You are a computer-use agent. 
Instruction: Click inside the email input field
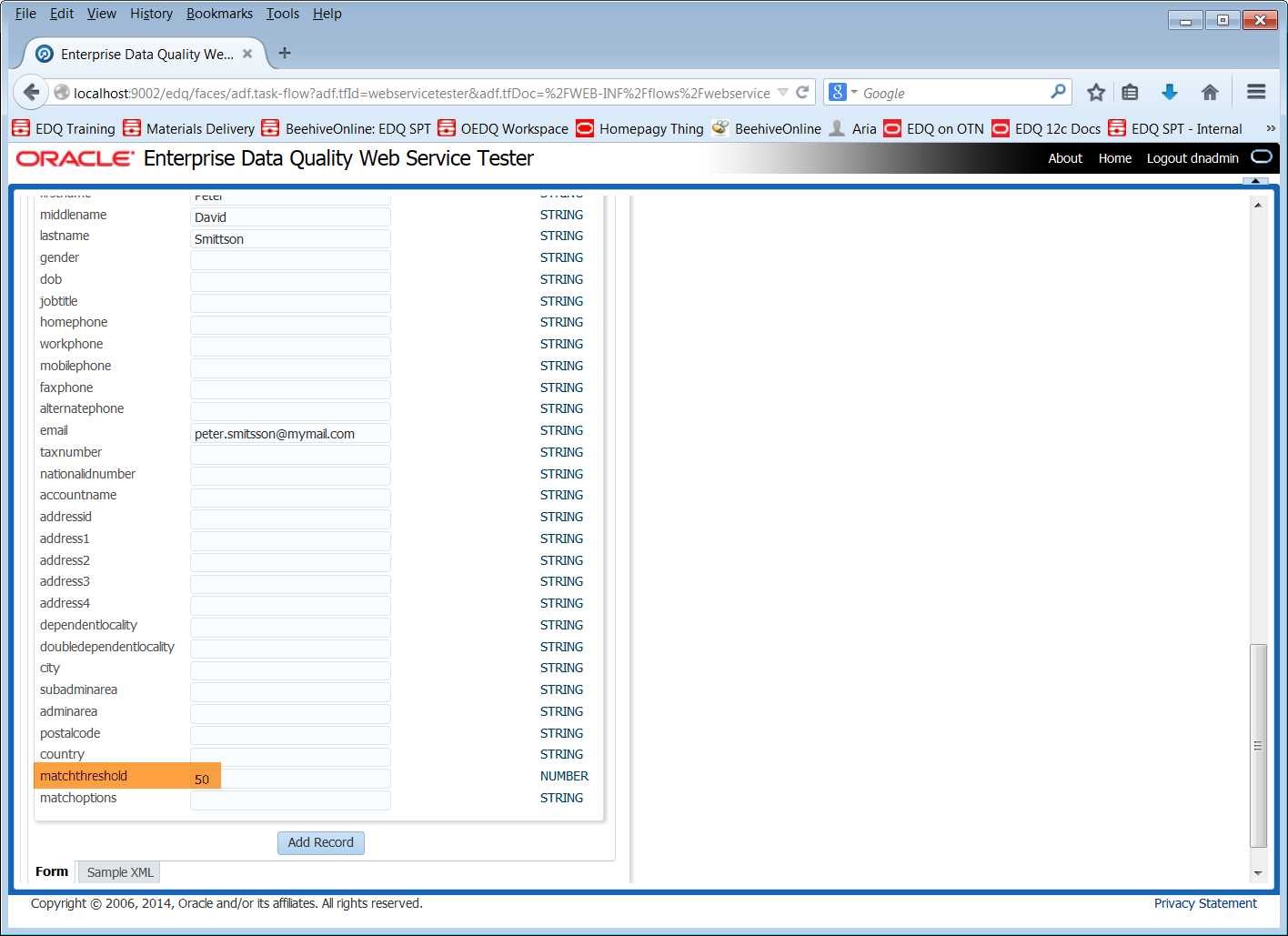pos(289,432)
